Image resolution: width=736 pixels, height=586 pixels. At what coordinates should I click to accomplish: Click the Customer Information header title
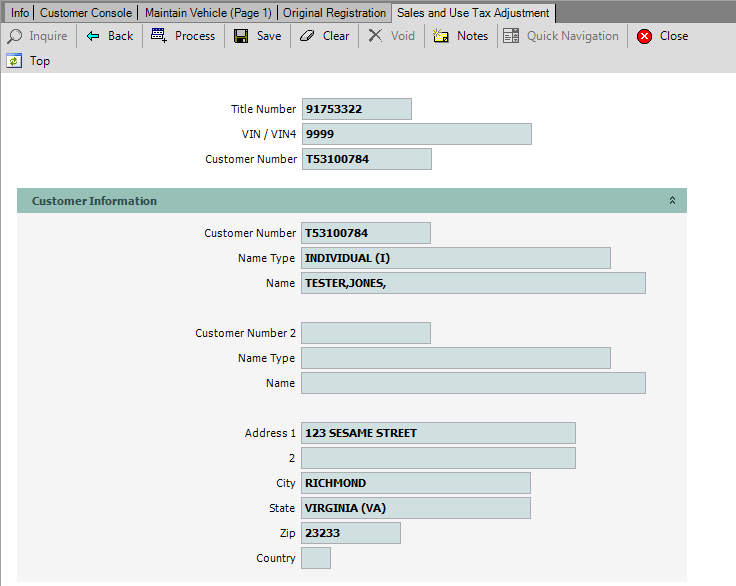pyautogui.click(x=94, y=201)
